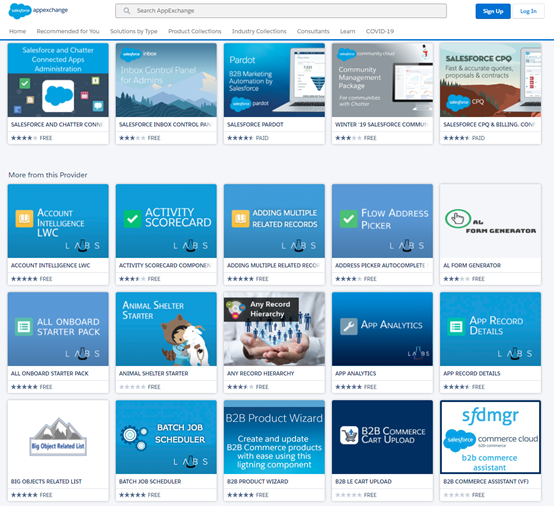Open Community Management Package thumbnail

coord(382,80)
